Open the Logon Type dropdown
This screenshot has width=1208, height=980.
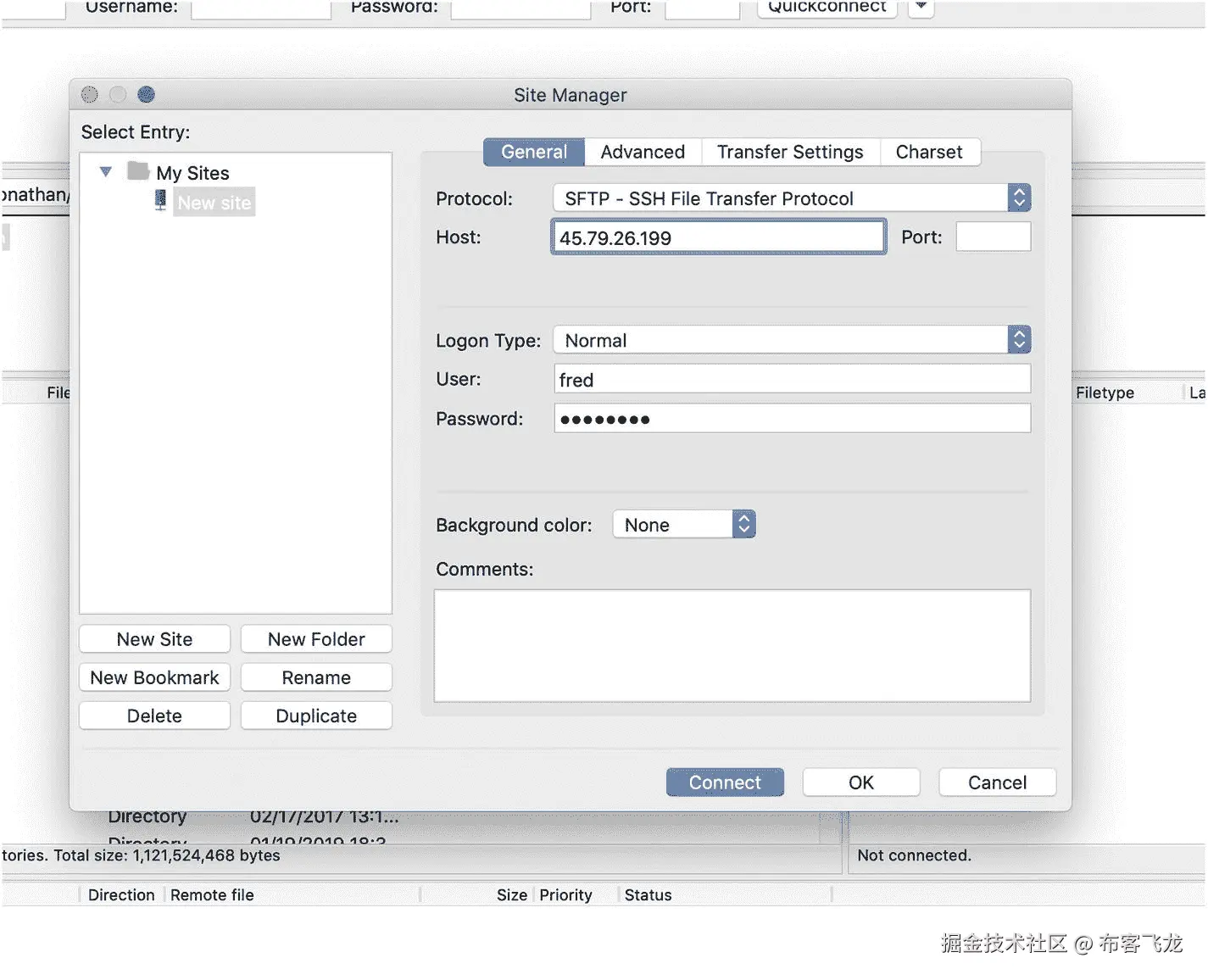click(x=792, y=340)
